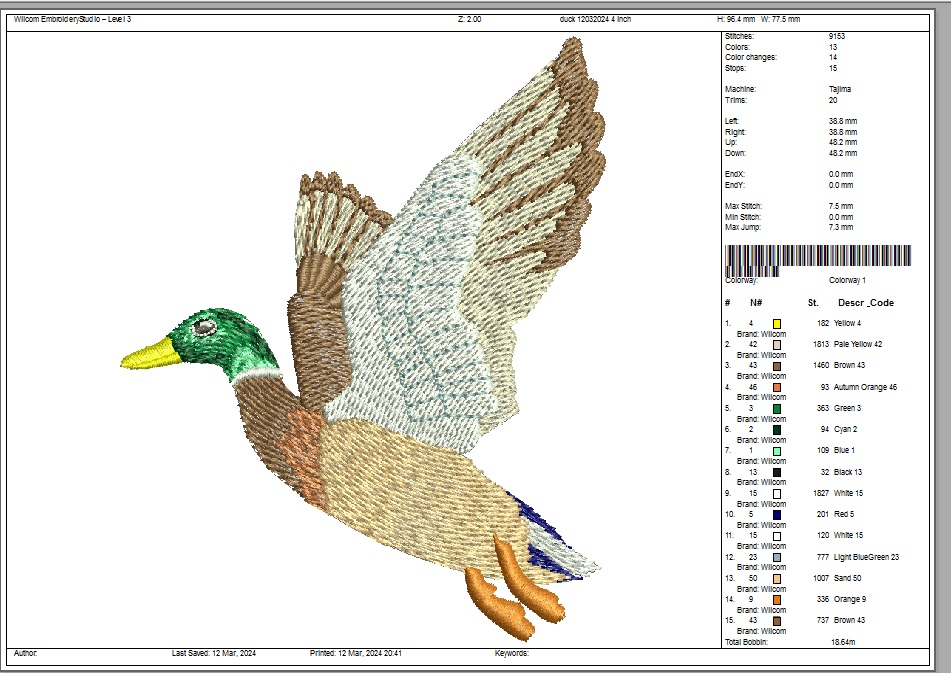Click the Green 3 thread color swatch
951x673 pixels.
coord(776,409)
